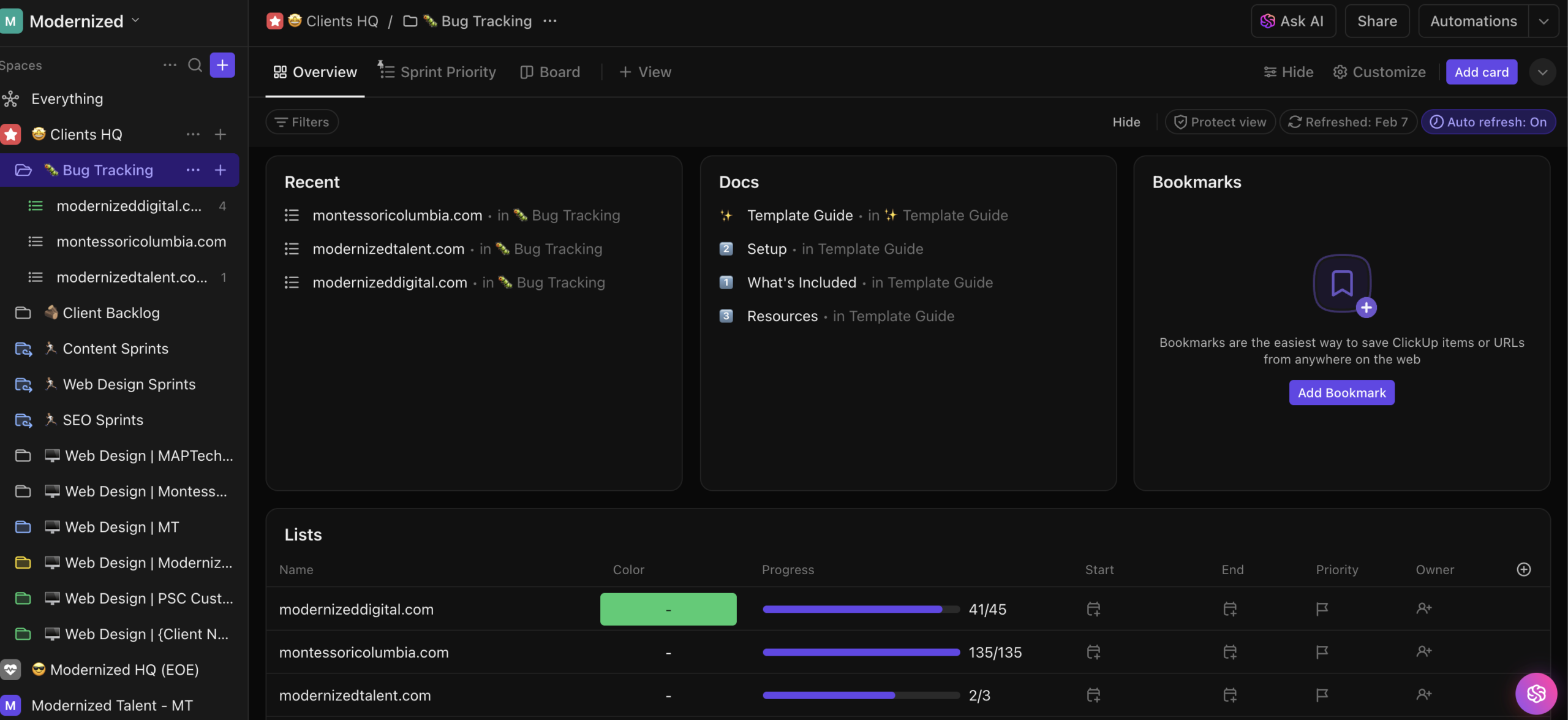Expand the Automations dropdown arrow

[1543, 21]
